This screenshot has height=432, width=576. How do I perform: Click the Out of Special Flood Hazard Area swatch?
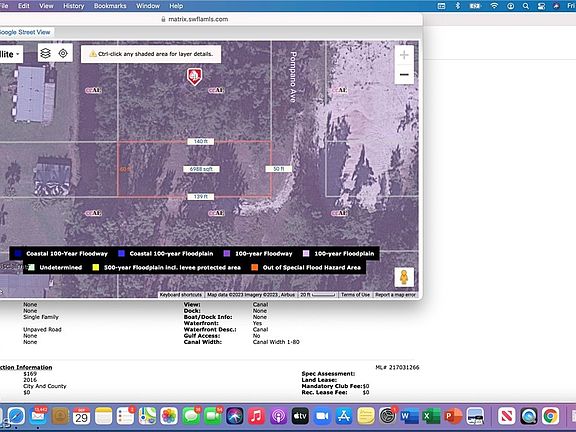[x=254, y=267]
